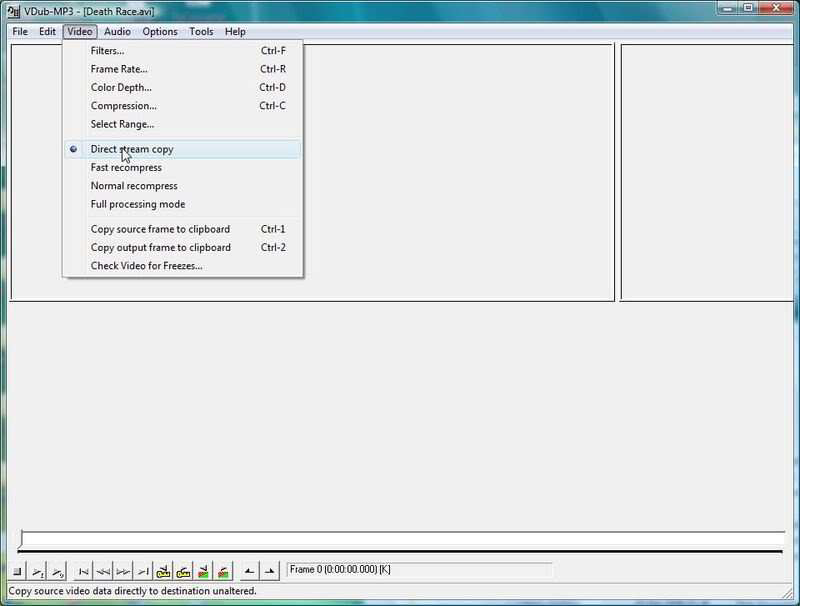Maximize the VDub-MP3 window
Viewport: 815px width, 606px height.
(748, 8)
